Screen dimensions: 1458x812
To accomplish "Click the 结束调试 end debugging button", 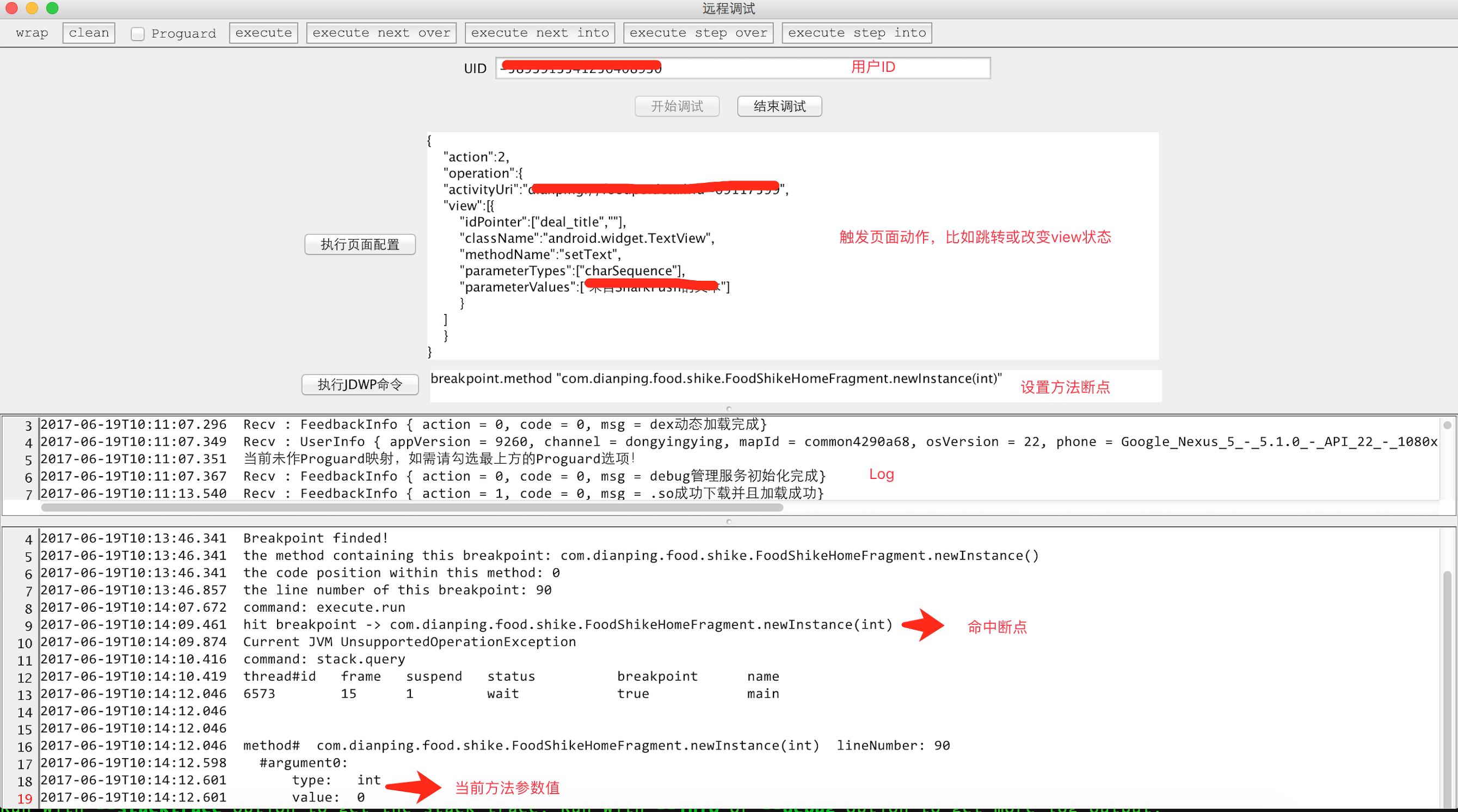I will click(x=779, y=106).
